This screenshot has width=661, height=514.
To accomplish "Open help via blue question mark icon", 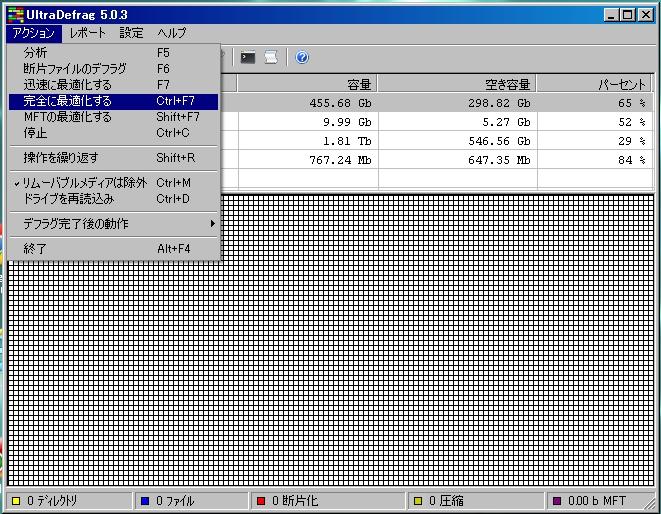I will pos(302,57).
